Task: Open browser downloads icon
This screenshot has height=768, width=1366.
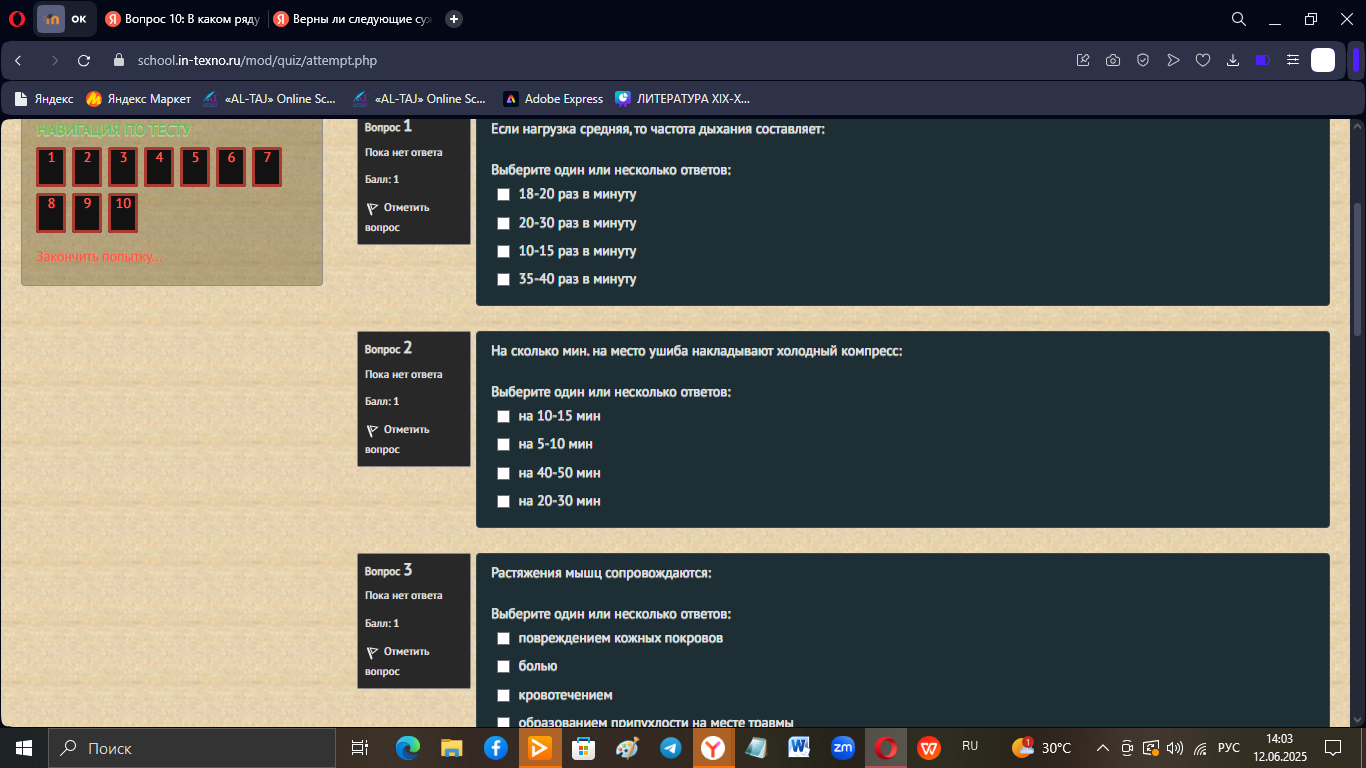Action: point(1233,60)
